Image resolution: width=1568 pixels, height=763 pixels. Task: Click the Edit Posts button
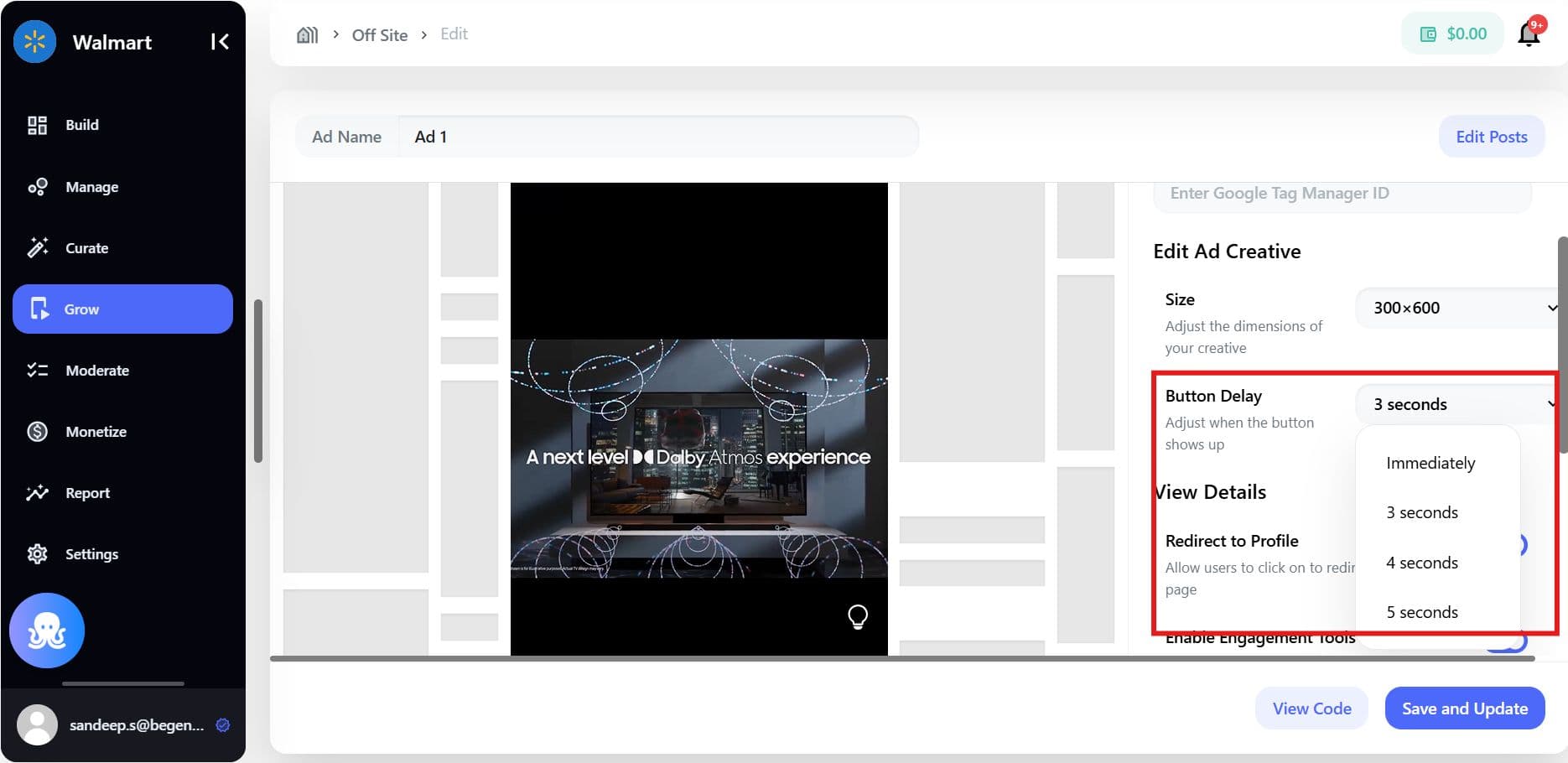pos(1492,137)
